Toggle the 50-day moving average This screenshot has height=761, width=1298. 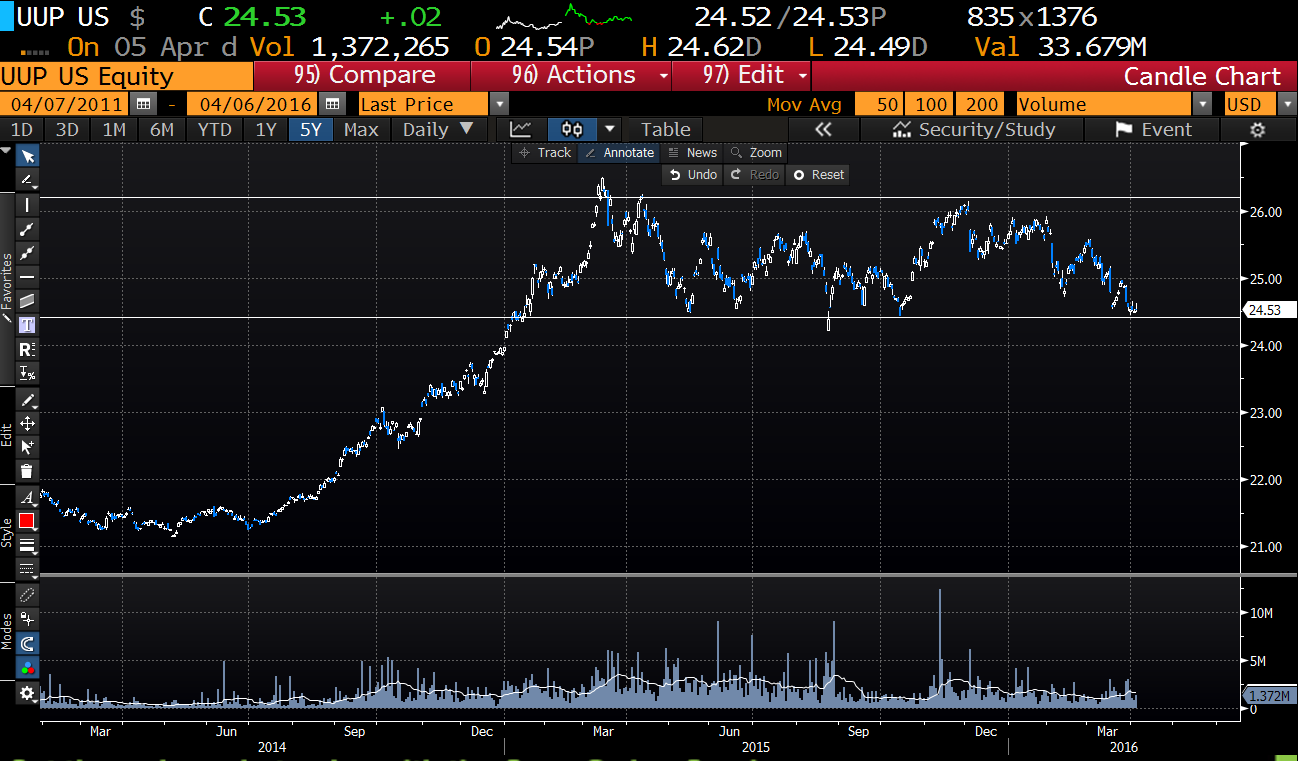[x=888, y=104]
